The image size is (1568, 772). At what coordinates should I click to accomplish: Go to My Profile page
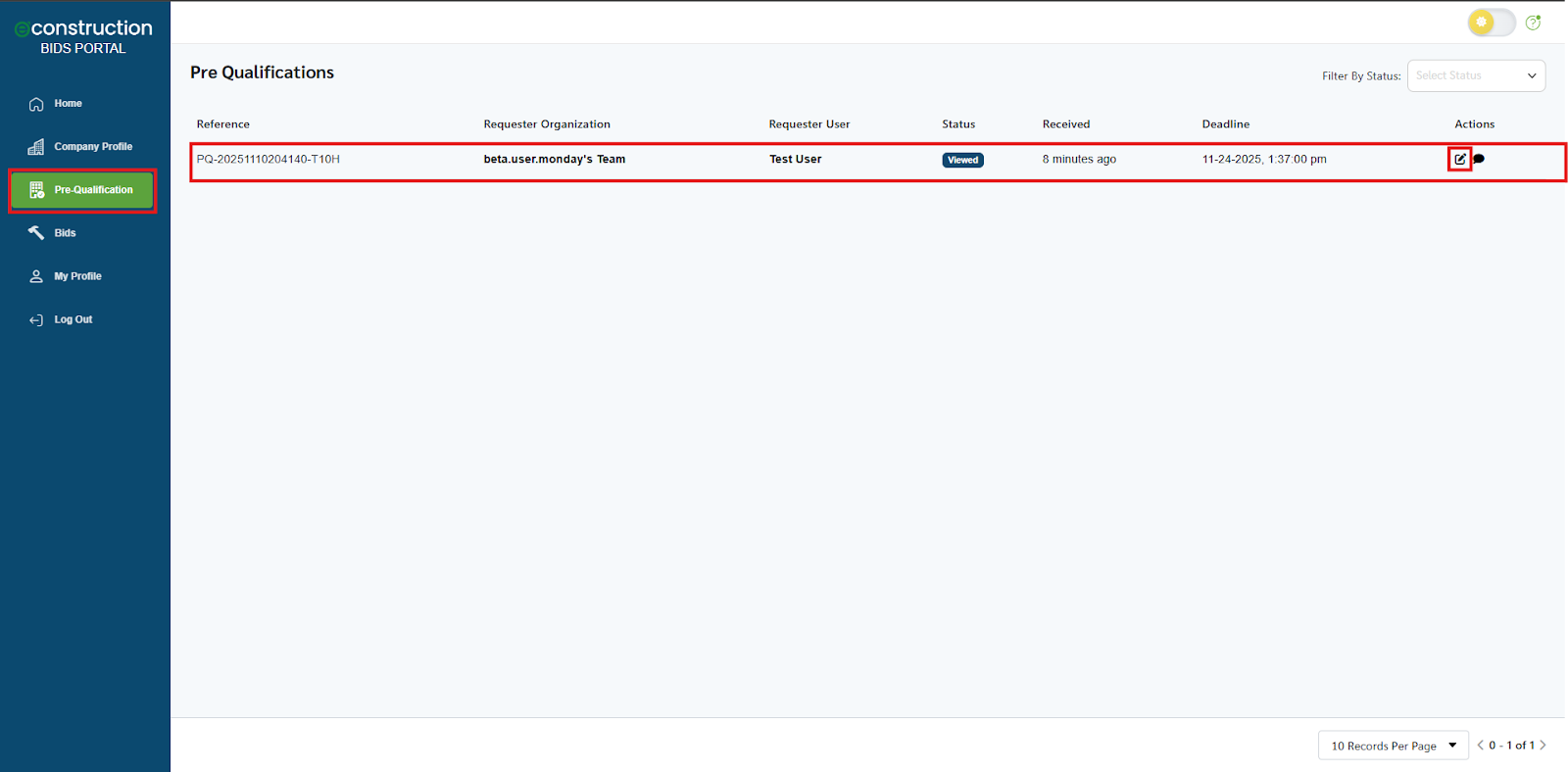[77, 276]
